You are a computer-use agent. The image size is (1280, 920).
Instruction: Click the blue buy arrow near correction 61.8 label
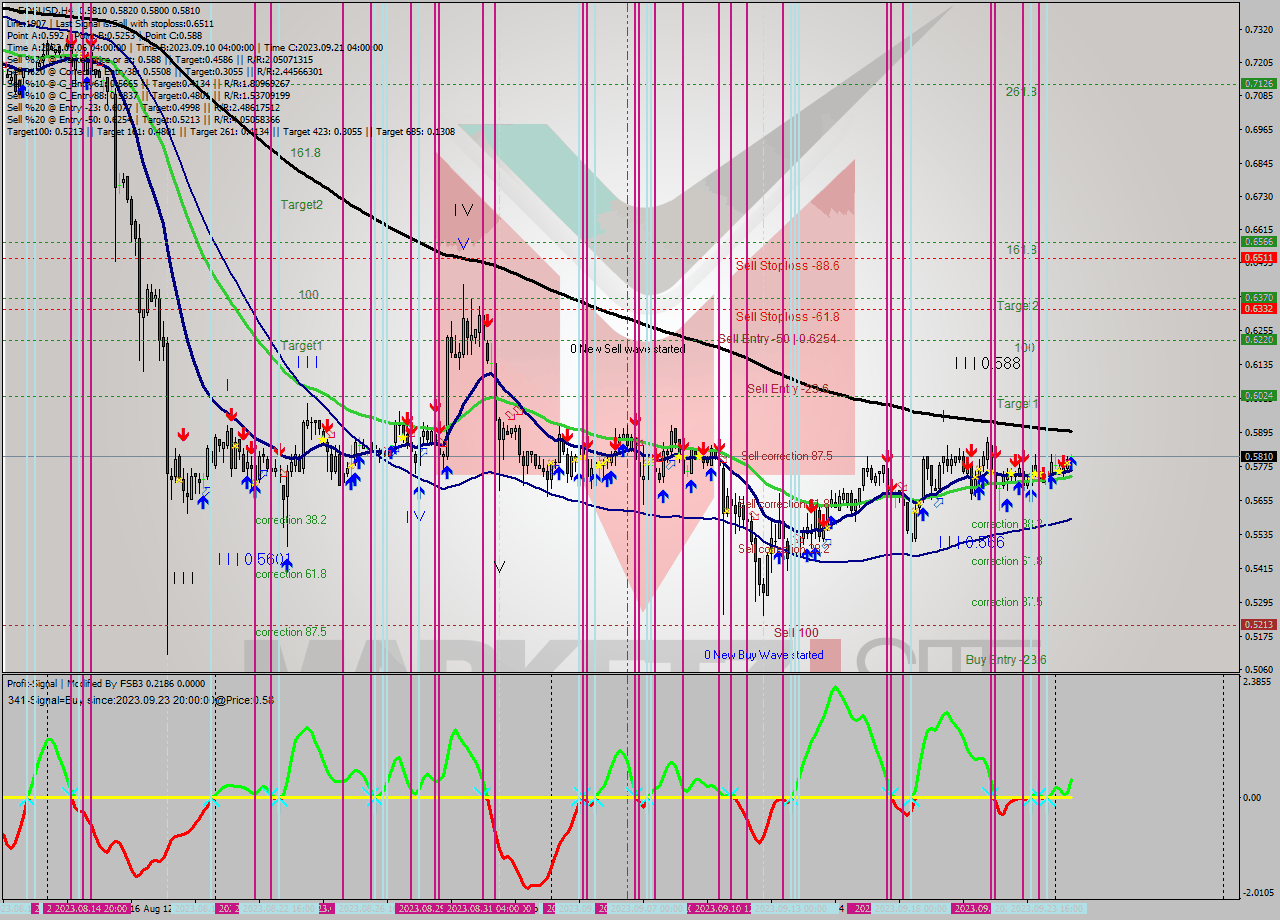click(x=288, y=563)
